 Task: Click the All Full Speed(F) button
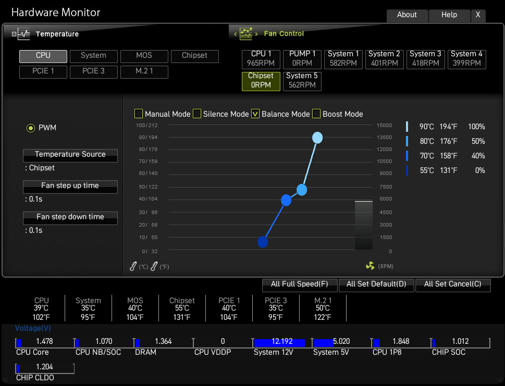[300, 285]
